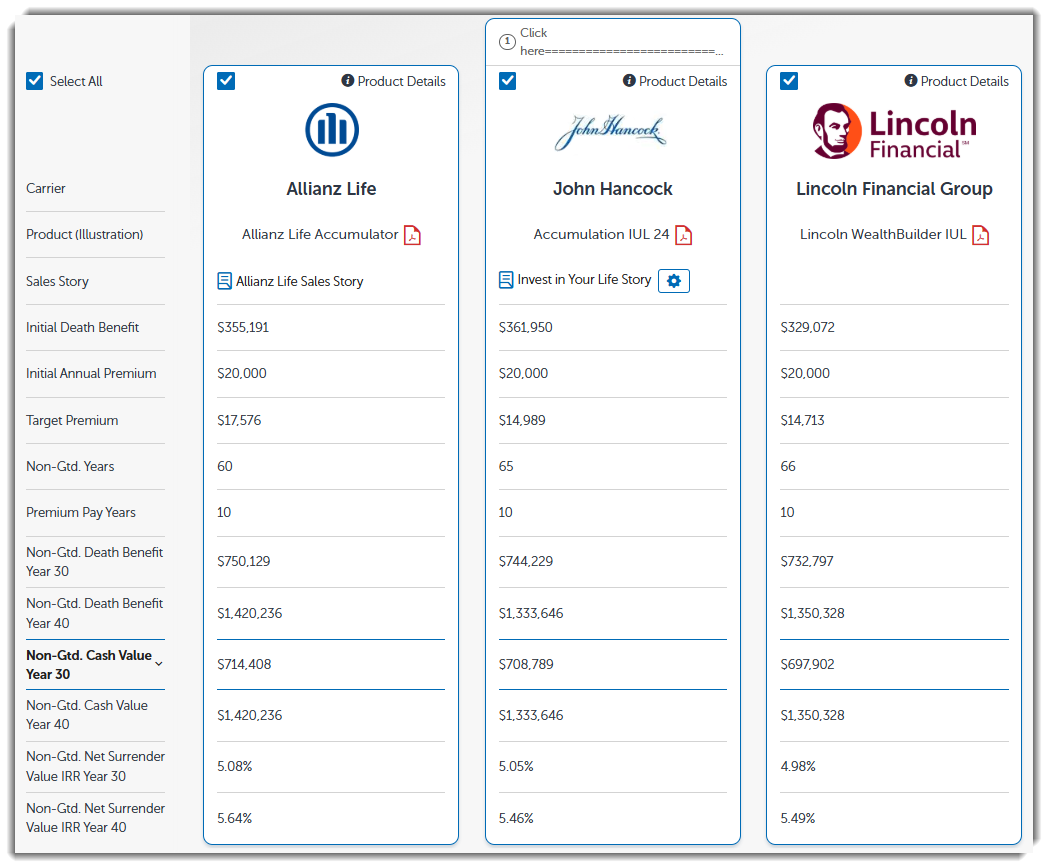This screenshot has width=1048, height=868.
Task: Click Non-Gtd. Net Surrender Value IRR Year 30 label
Action: (x=96, y=766)
